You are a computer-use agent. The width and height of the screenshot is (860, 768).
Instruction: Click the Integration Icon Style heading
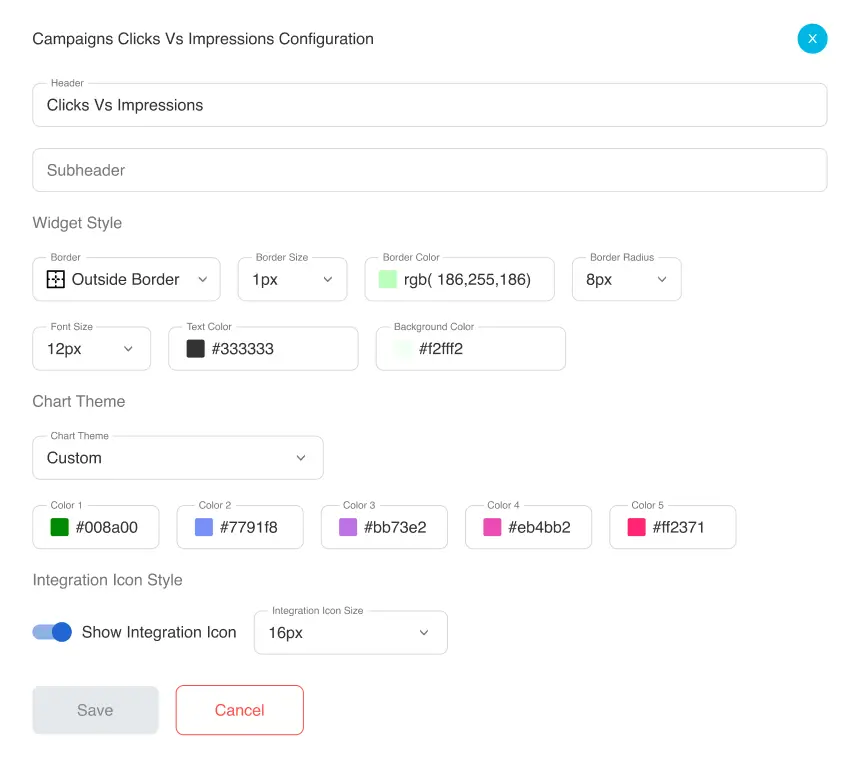click(108, 580)
